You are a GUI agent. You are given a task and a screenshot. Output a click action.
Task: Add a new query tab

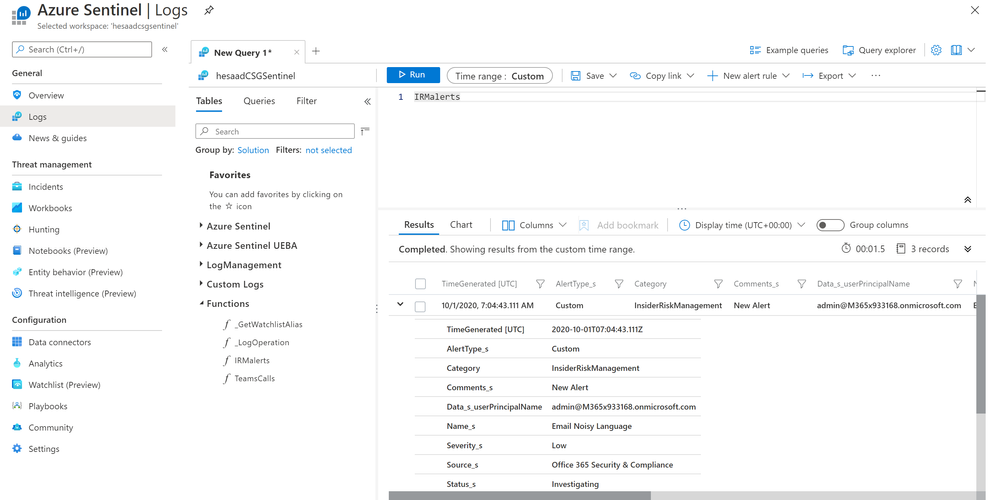[x=315, y=52]
